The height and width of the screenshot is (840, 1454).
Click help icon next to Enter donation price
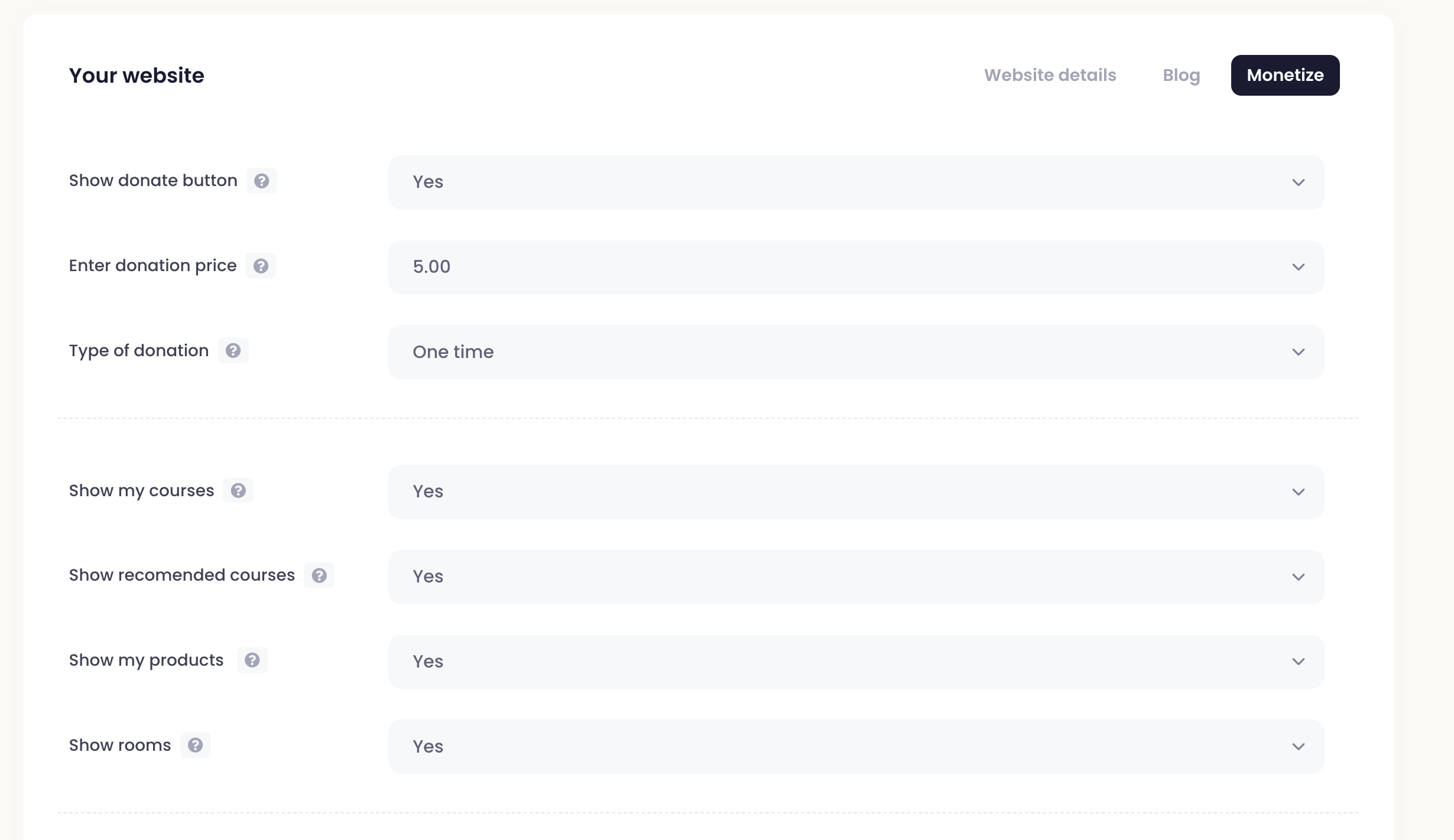261,266
